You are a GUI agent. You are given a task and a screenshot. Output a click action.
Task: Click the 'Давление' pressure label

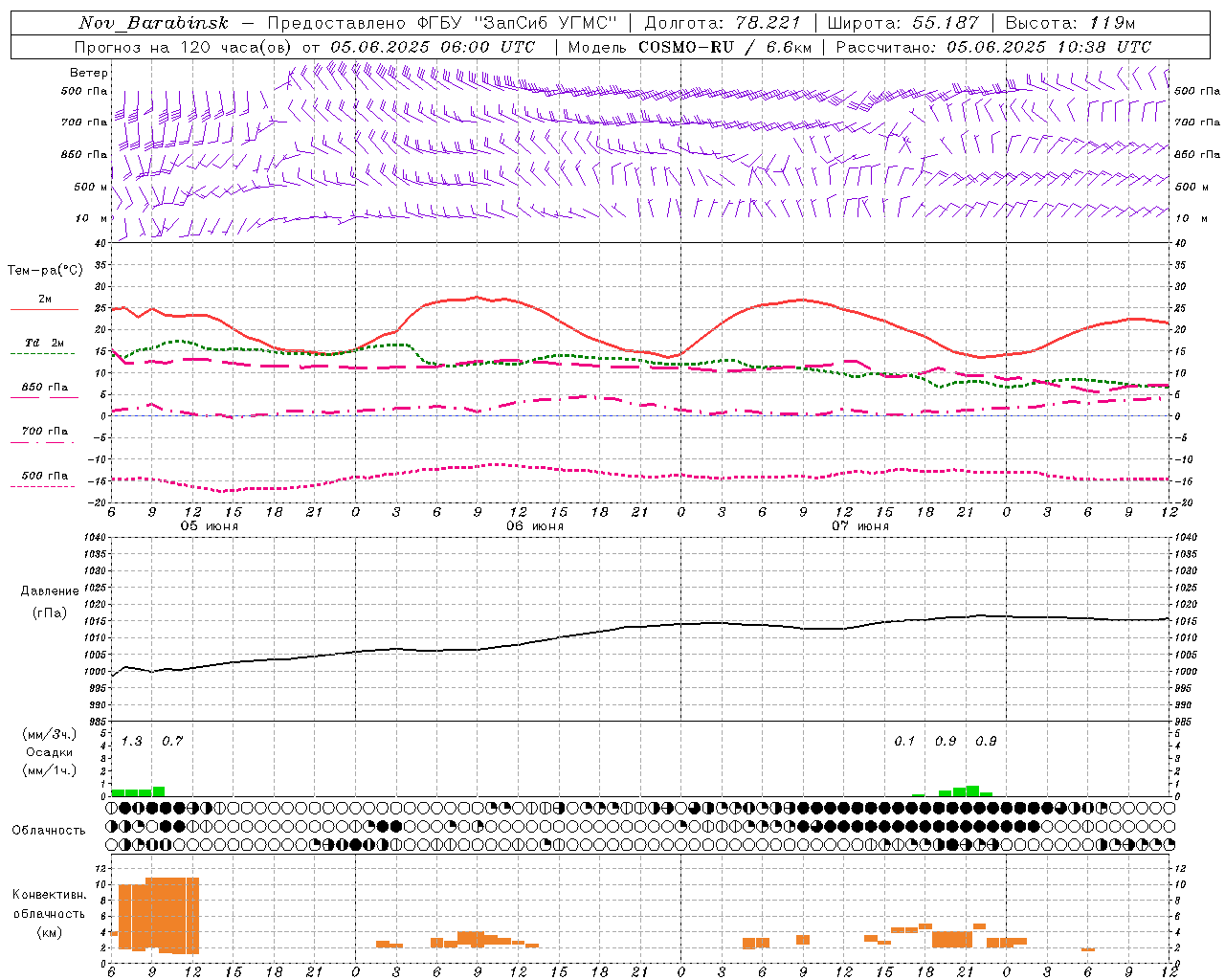click(x=50, y=591)
